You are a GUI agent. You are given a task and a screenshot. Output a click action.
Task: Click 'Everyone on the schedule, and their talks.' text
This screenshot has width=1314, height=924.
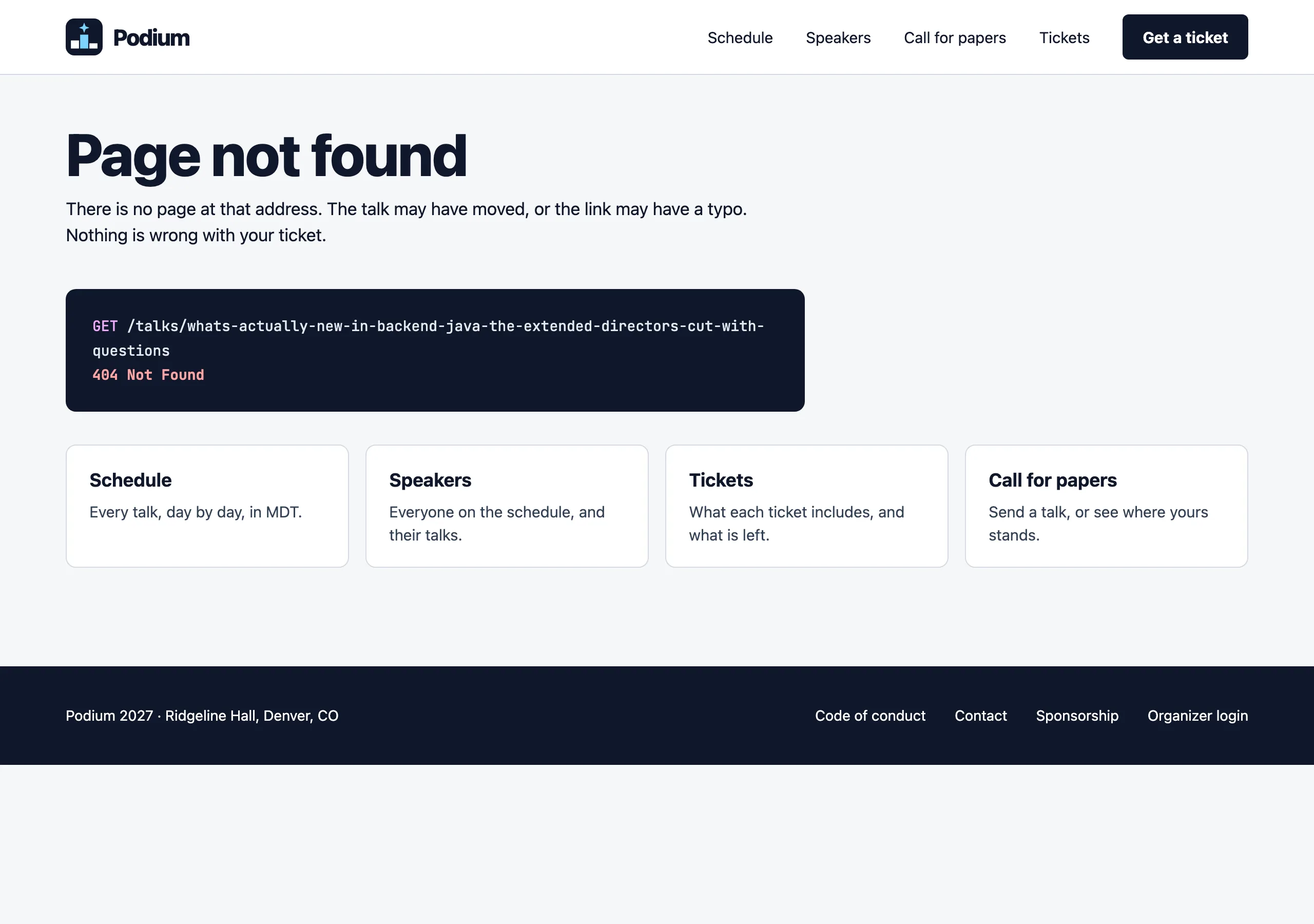tap(497, 523)
